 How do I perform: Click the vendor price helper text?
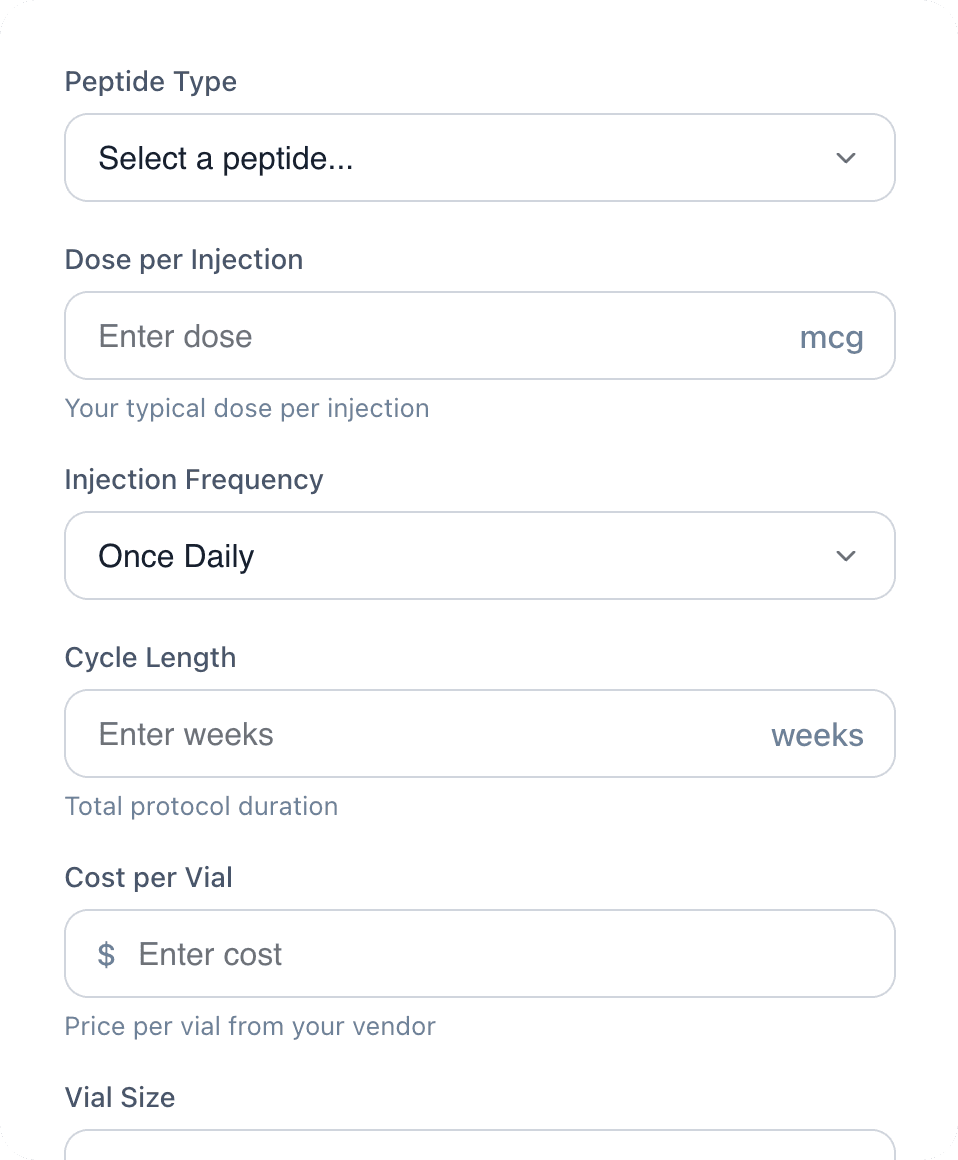point(250,1027)
